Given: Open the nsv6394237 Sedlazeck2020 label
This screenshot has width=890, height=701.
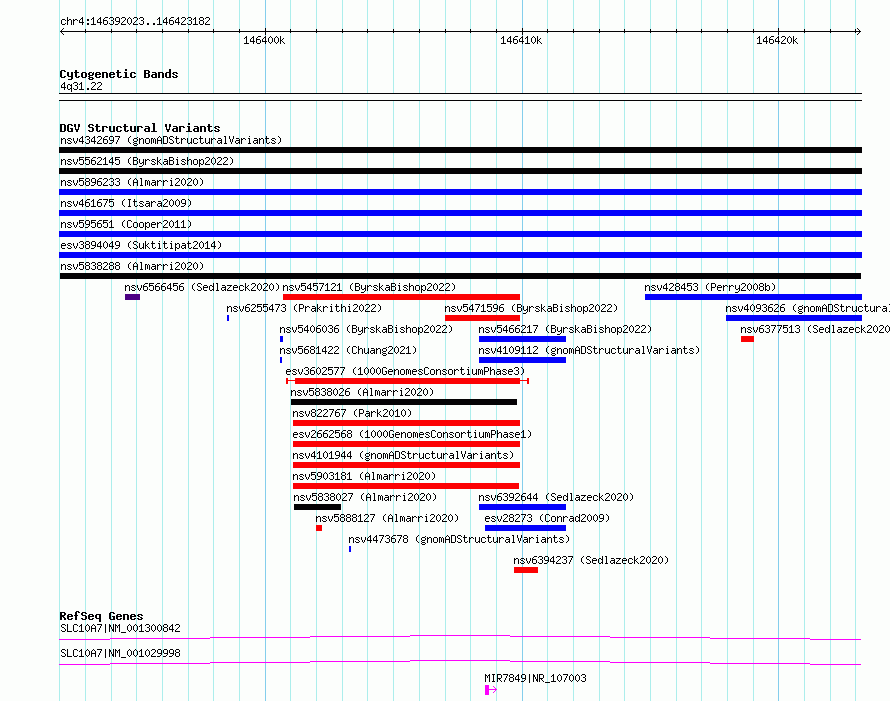Looking at the screenshot, I should coord(591,560).
